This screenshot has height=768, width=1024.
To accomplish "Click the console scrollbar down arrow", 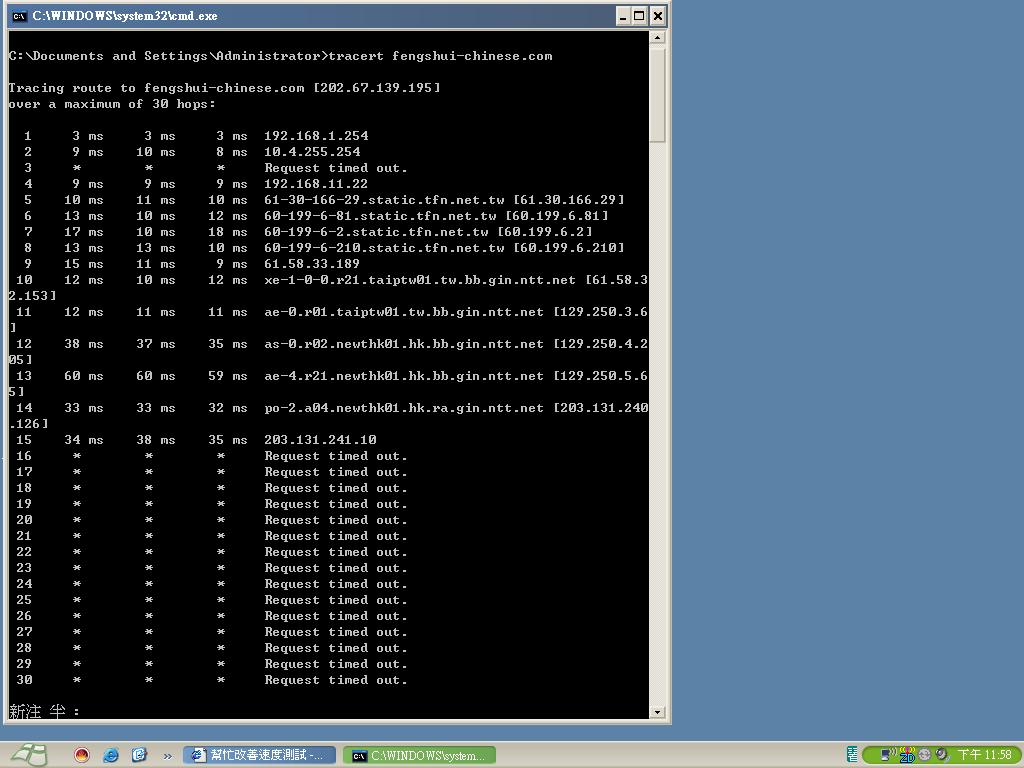I will (x=657, y=712).
